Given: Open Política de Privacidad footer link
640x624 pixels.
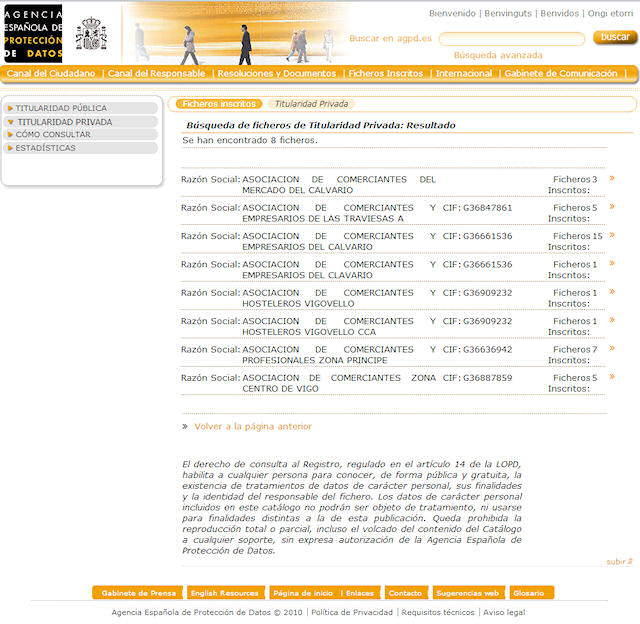Looking at the screenshot, I should pos(352,613).
